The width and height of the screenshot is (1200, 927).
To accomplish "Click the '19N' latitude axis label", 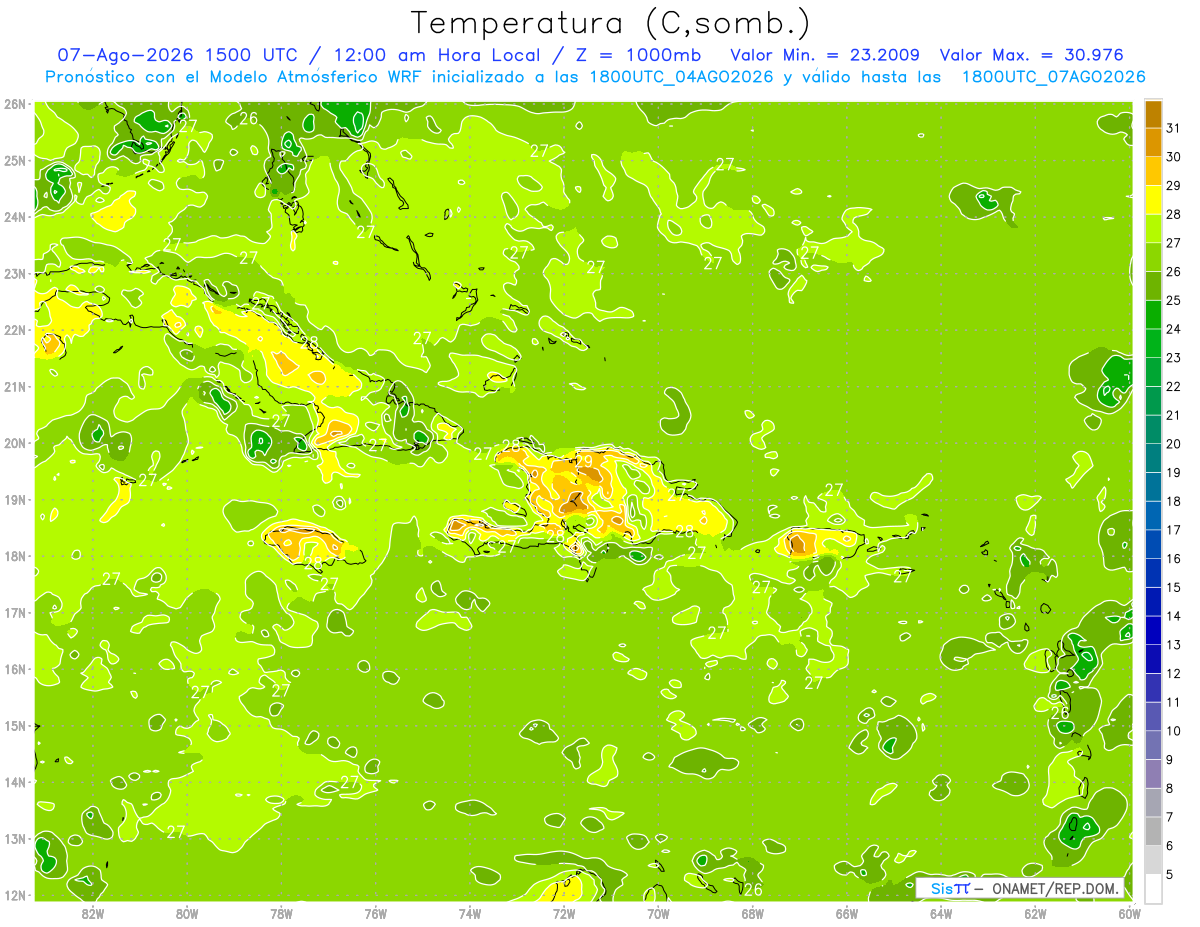I will coord(15,500).
